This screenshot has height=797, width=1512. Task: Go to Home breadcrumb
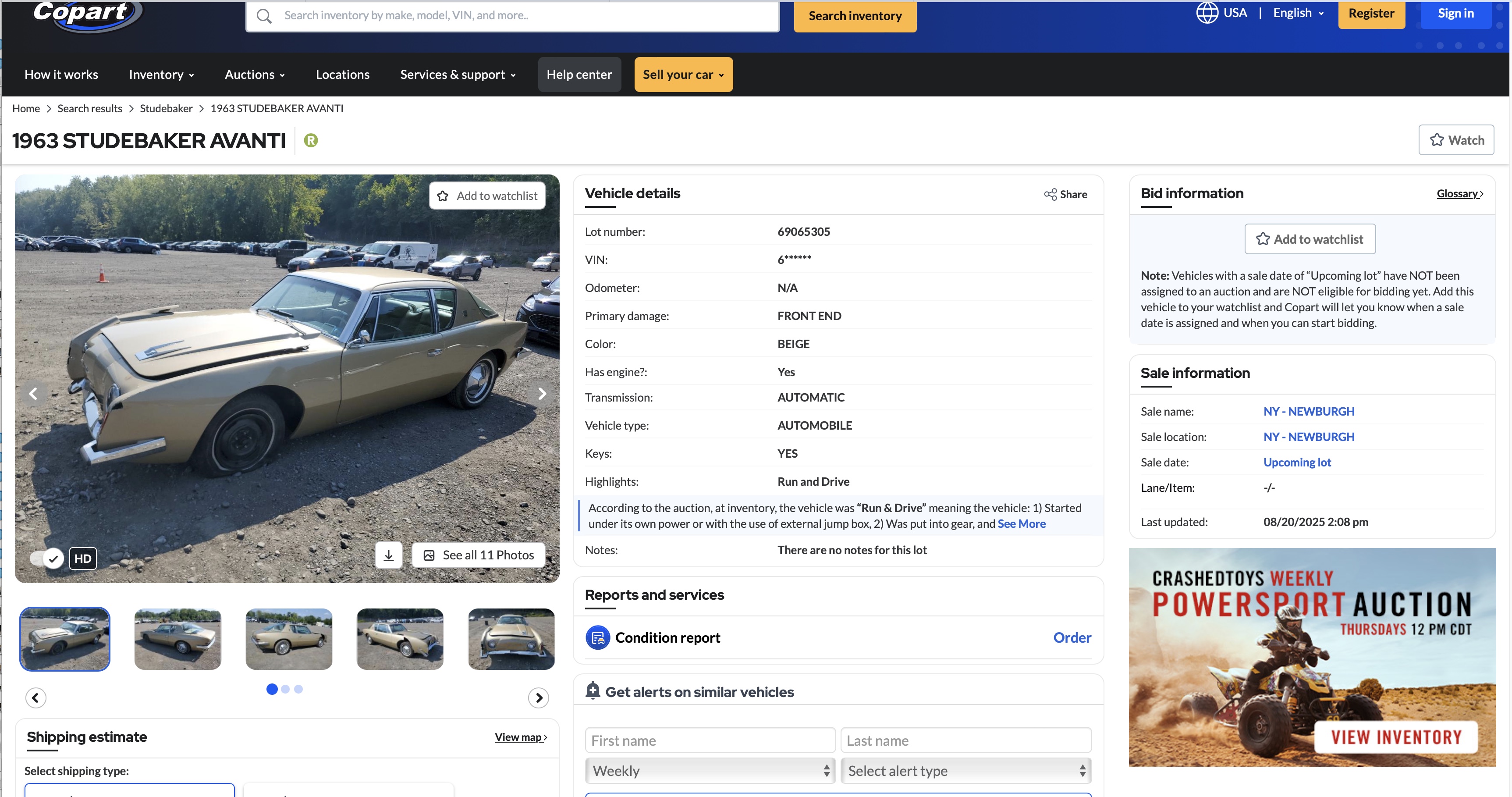26,109
